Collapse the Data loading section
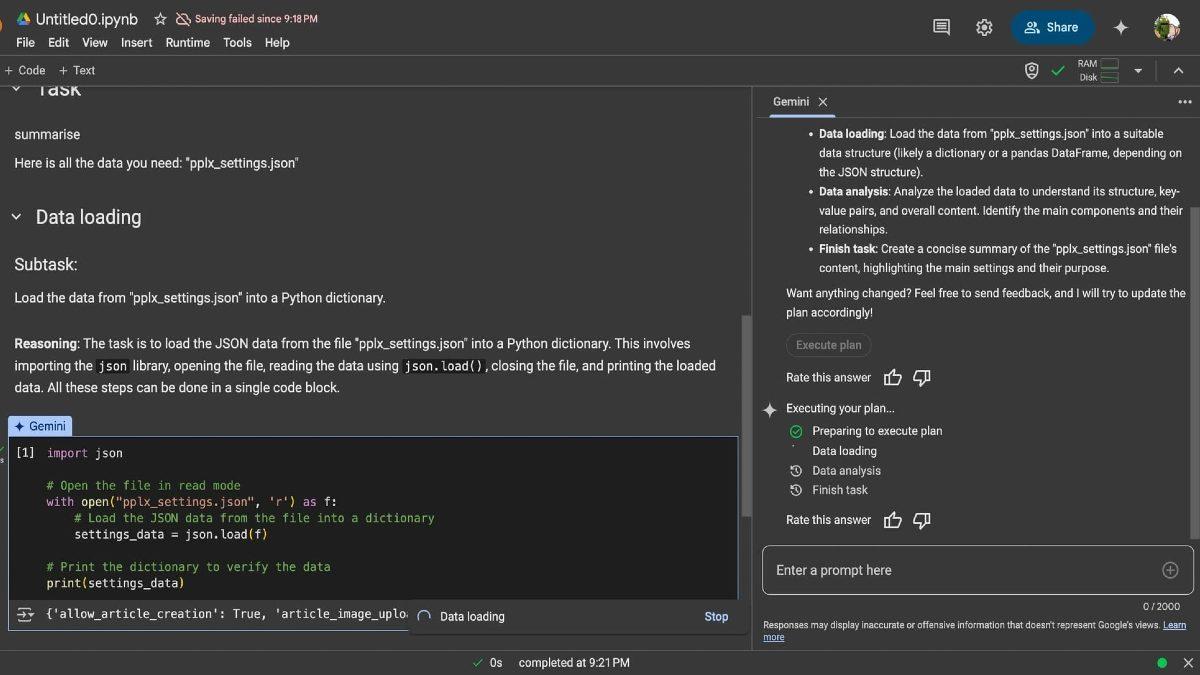This screenshot has width=1200, height=675. tap(16, 217)
